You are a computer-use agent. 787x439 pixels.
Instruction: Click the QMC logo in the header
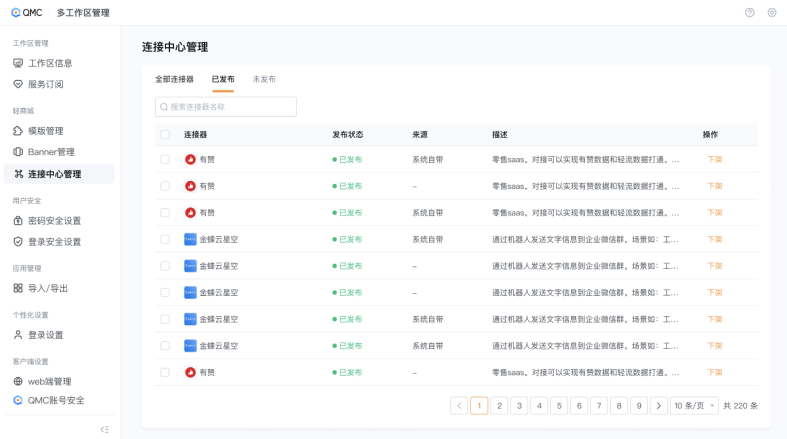tap(27, 13)
